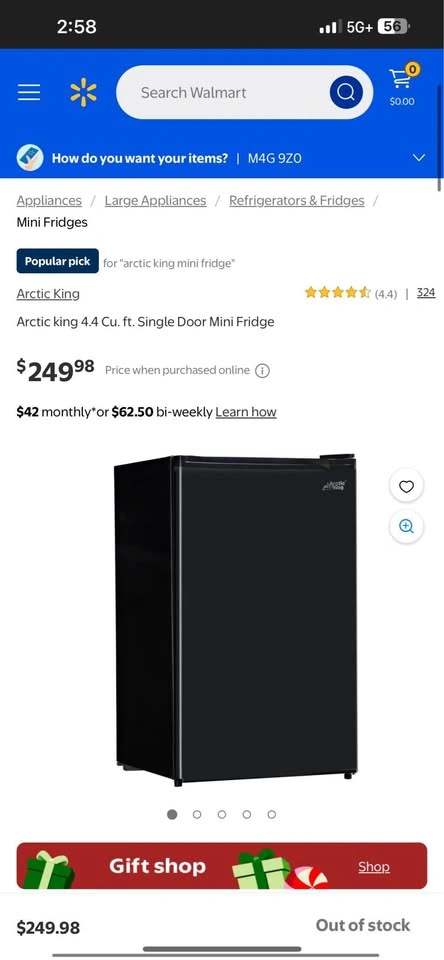Tap the blue search magnifier button
The image size is (444, 960).
(x=346, y=92)
